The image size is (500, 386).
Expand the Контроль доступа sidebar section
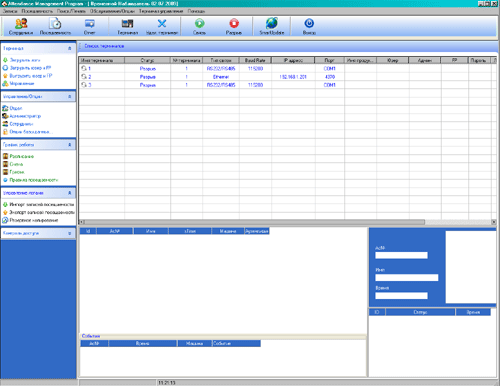tap(69, 233)
